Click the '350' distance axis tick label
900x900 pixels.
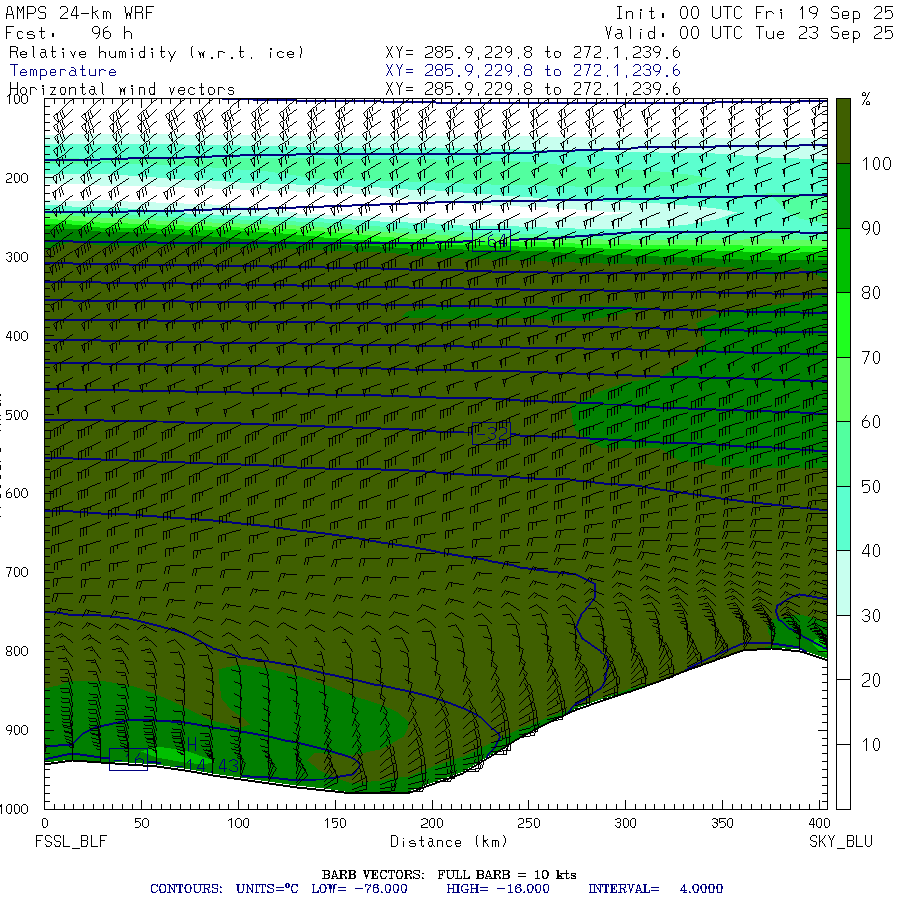click(x=721, y=823)
